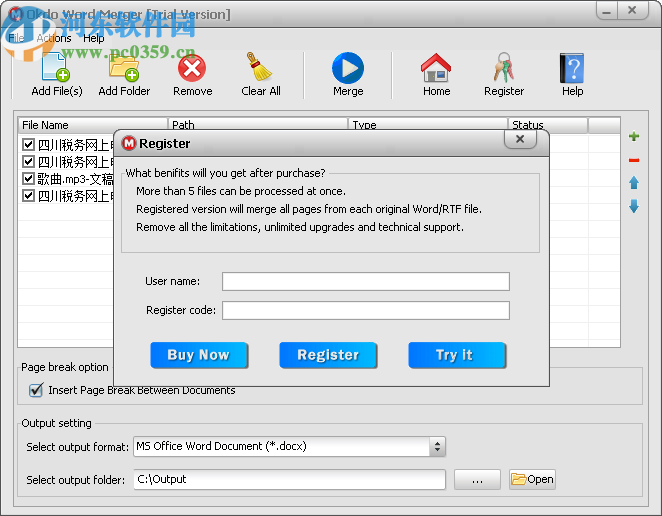Screen dimensions: 662x516
Task: Open the Help menu
Action: [x=93, y=38]
